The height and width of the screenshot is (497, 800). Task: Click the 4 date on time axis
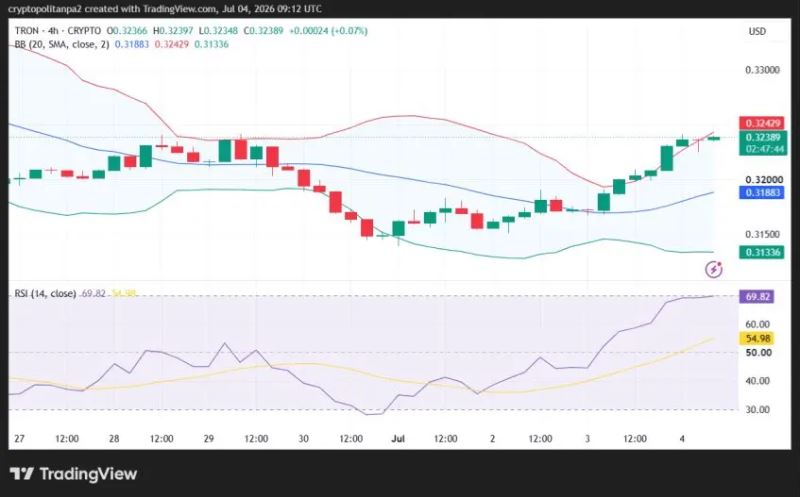tap(682, 438)
